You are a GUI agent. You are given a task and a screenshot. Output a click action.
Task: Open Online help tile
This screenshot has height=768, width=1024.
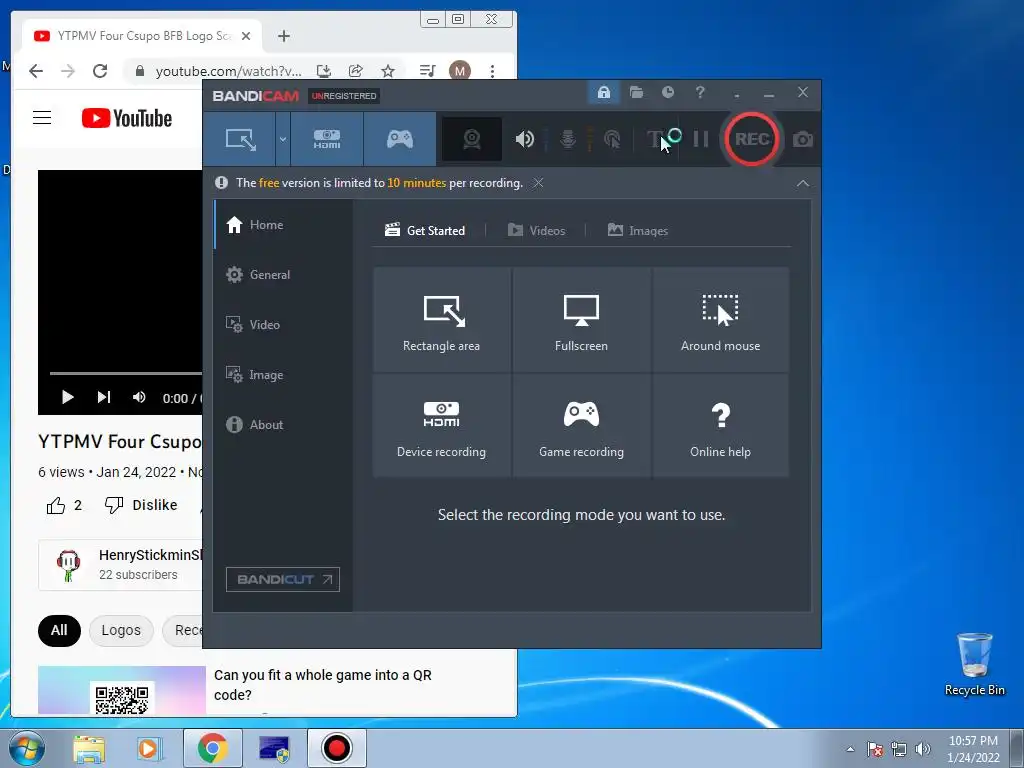coord(720,425)
